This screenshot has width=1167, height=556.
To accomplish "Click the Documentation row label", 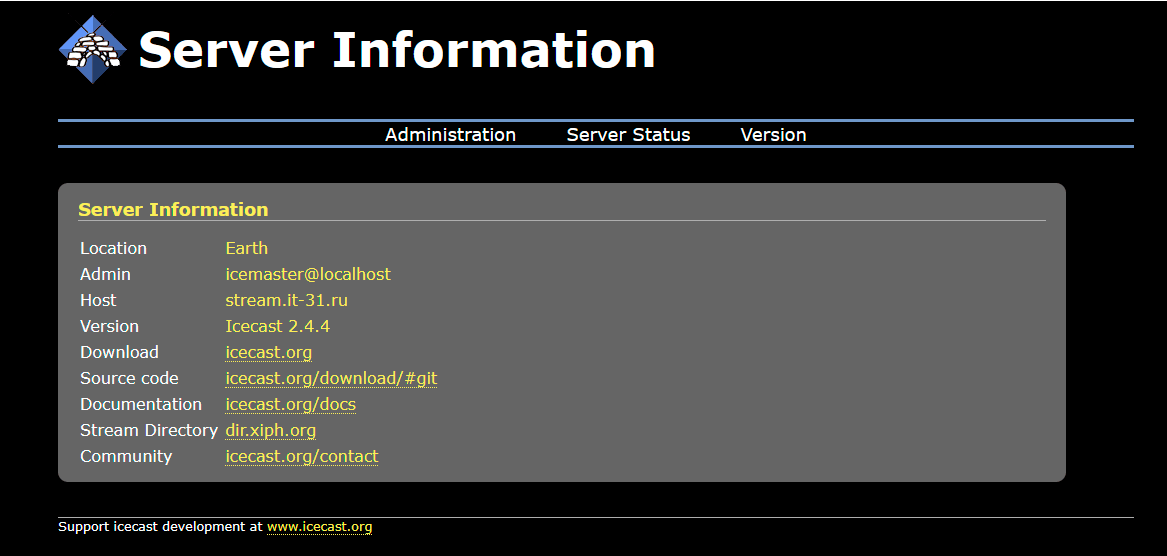I will [141, 404].
